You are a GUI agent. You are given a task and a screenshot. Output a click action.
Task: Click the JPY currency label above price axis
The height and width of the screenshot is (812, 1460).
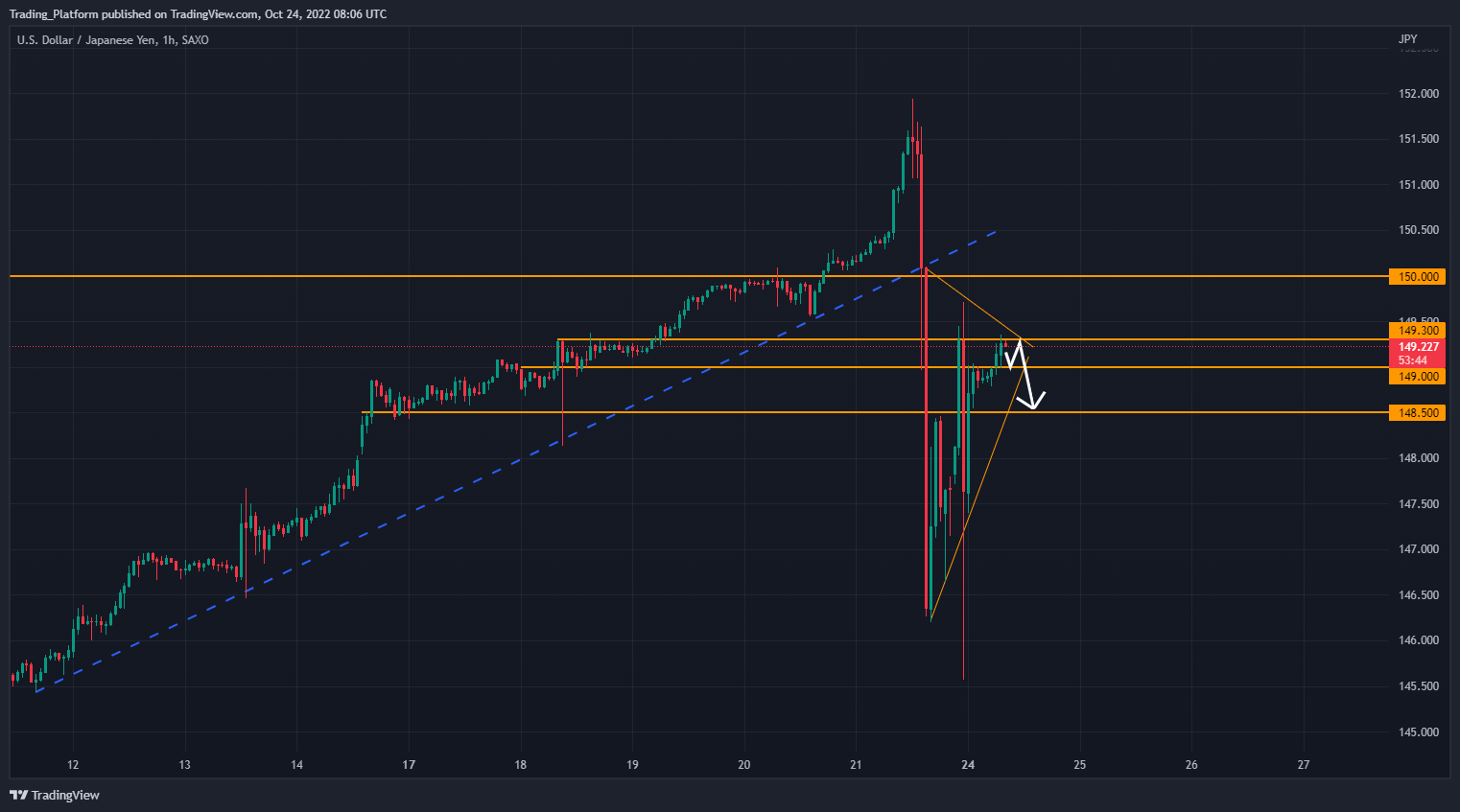(1407, 39)
